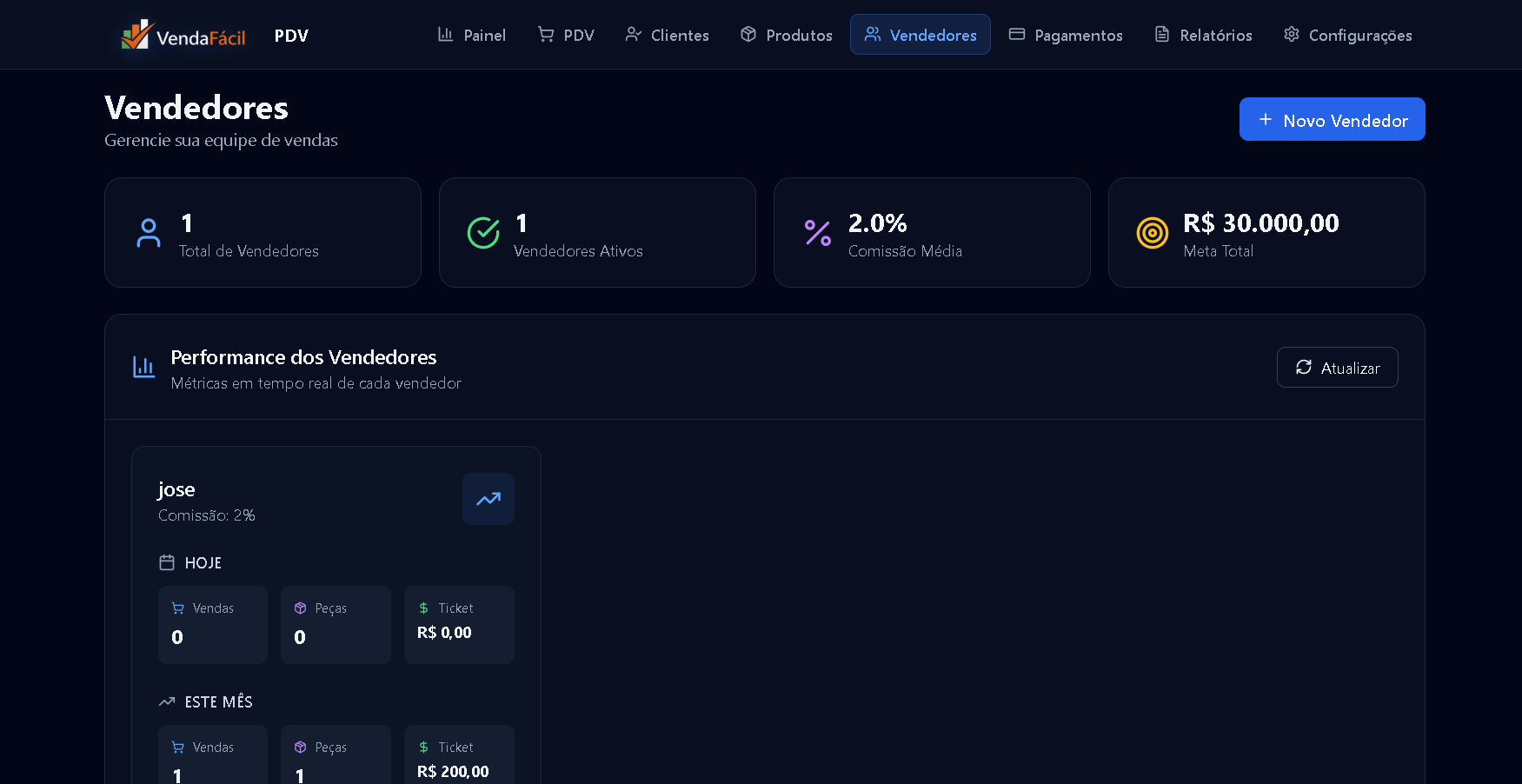1522x784 pixels.
Task: Open the Pagamentos page
Action: click(x=1066, y=35)
